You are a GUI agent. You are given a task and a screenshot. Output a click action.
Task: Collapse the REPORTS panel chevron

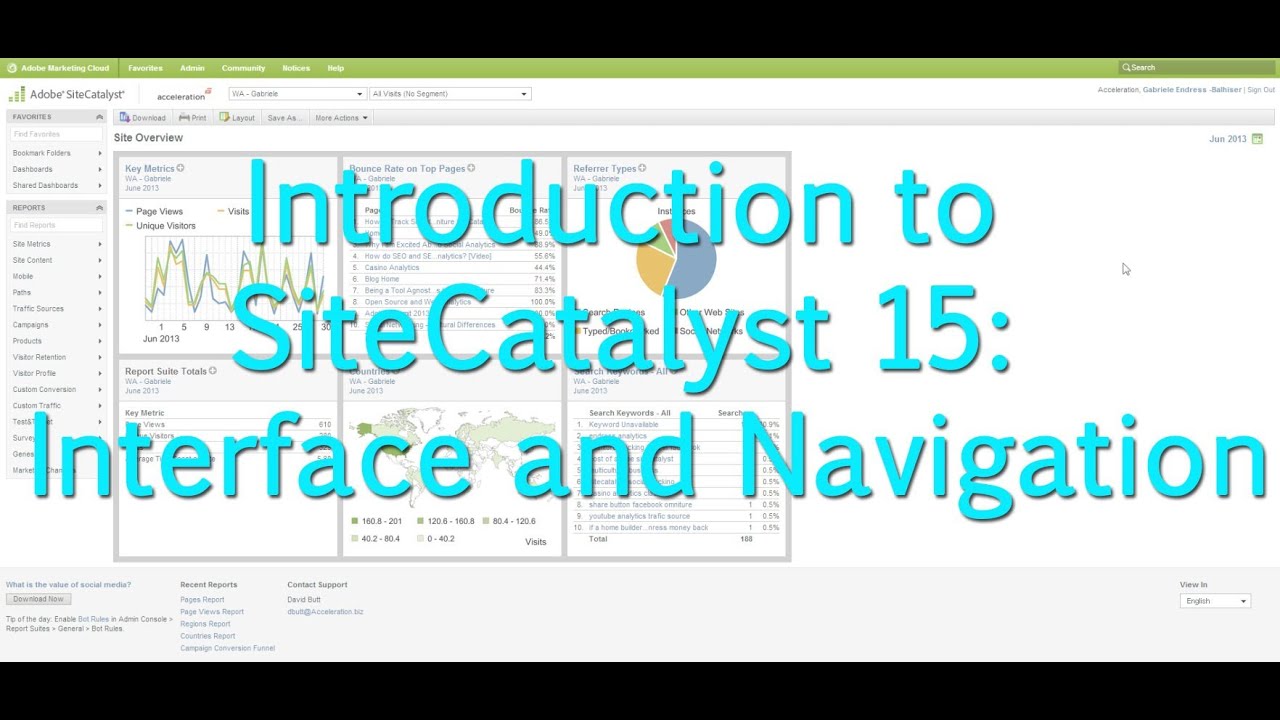coord(99,208)
